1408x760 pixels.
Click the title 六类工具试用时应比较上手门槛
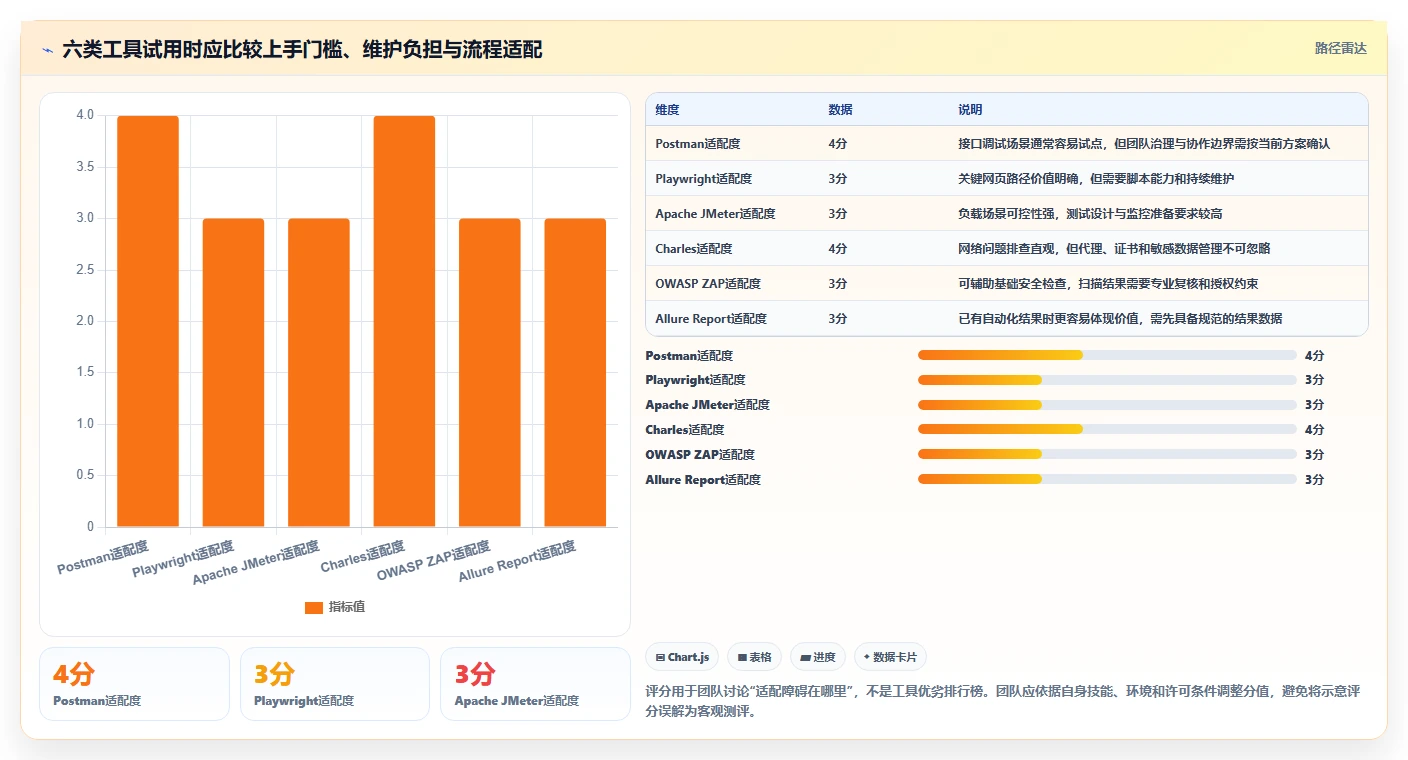pyautogui.click(x=302, y=49)
